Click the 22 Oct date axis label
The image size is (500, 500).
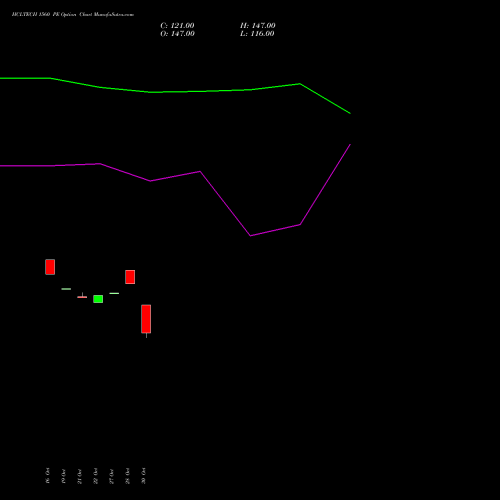tap(95, 476)
